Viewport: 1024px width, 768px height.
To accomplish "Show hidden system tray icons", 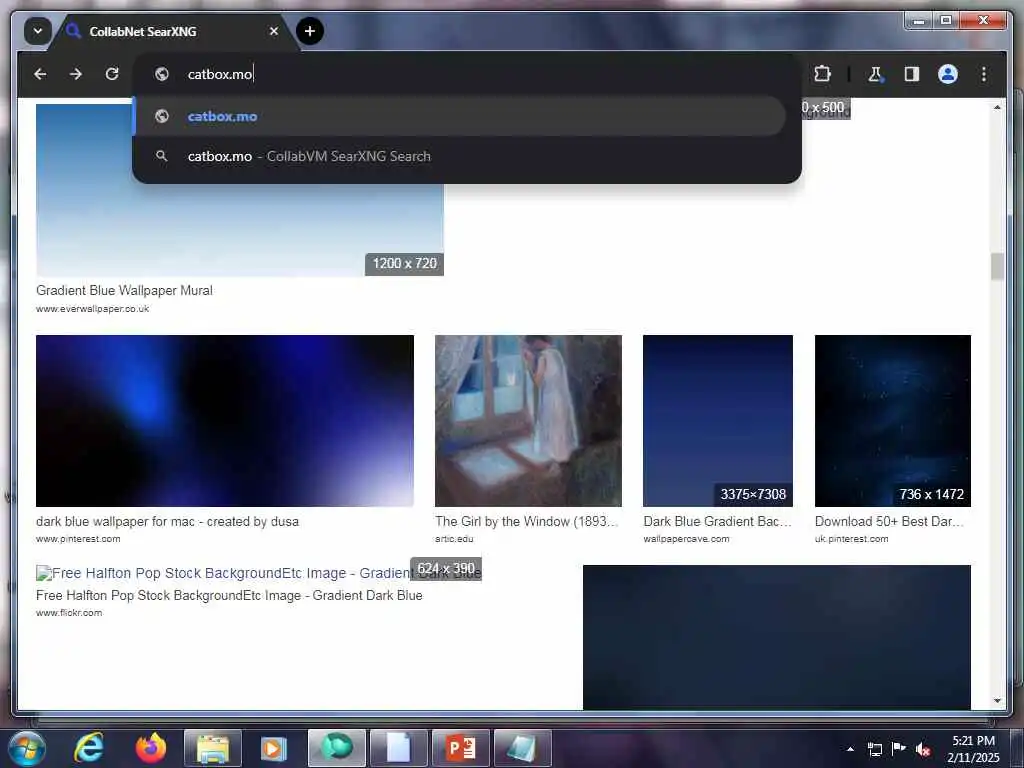I will pos(850,749).
